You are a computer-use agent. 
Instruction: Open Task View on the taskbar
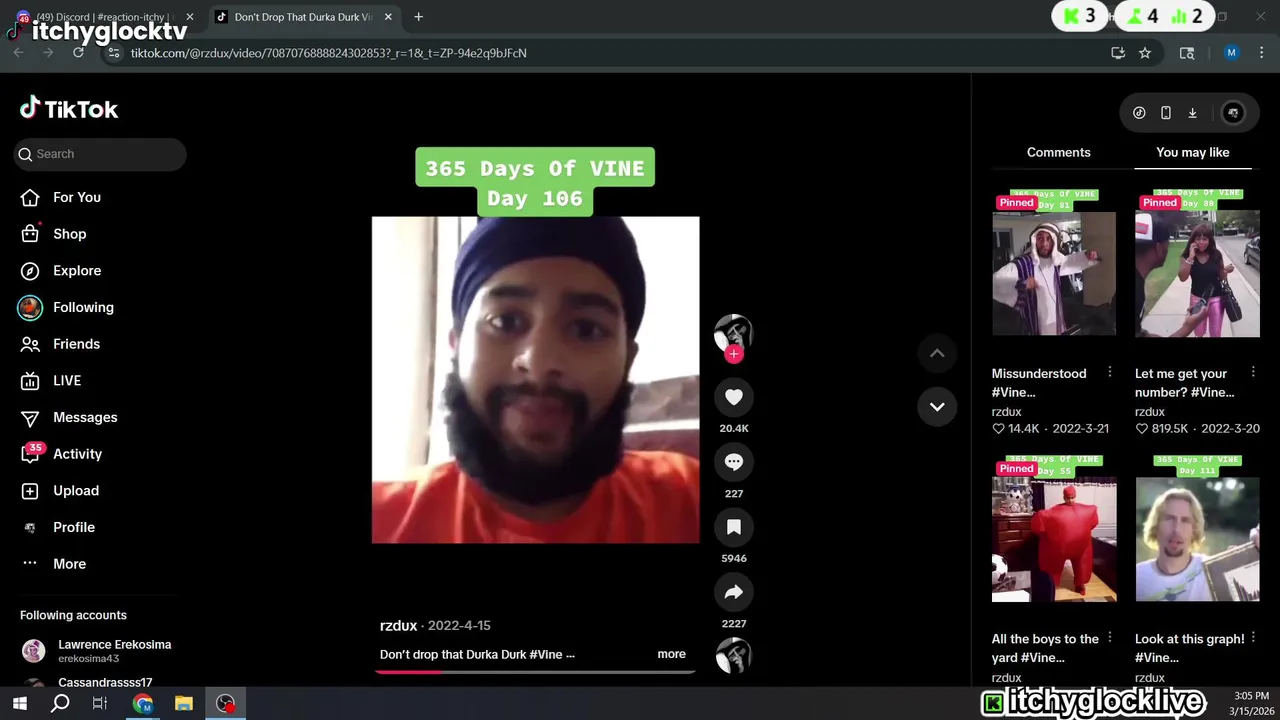tap(100, 704)
